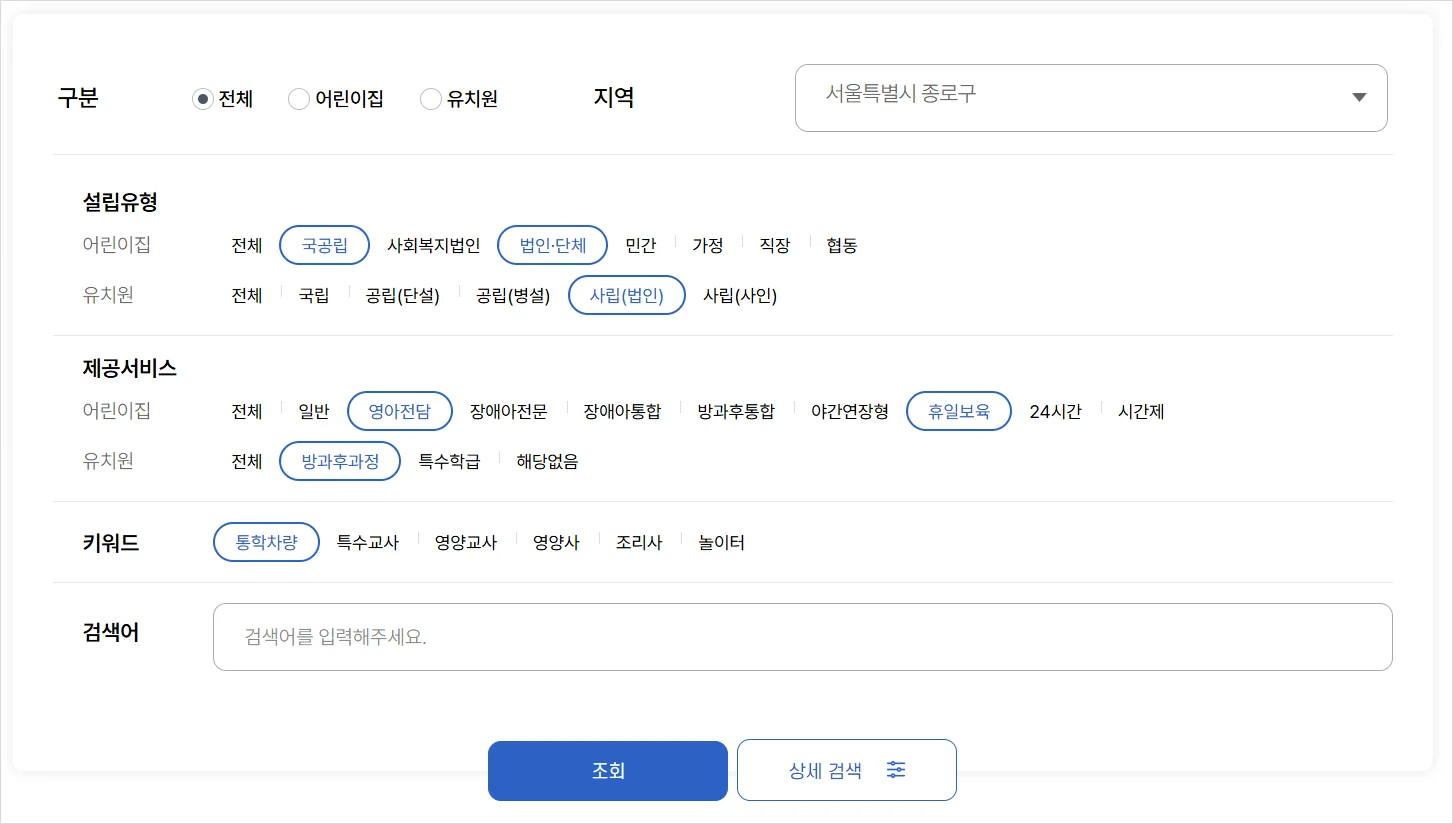Image resolution: width=1453 pixels, height=824 pixels.
Task: Toggle off the 법인·단체 filter
Action: [552, 245]
